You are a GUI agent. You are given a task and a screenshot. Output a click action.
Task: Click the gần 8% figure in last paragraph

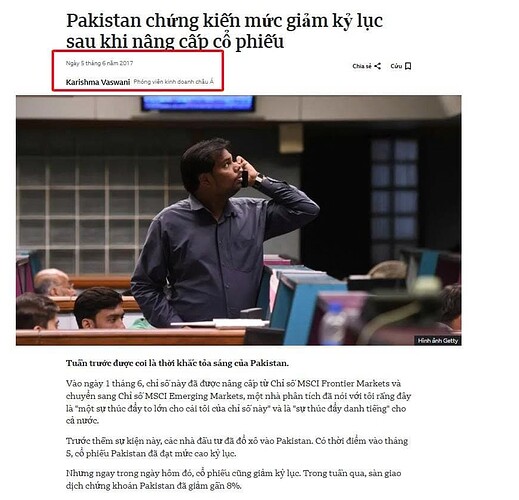point(225,486)
